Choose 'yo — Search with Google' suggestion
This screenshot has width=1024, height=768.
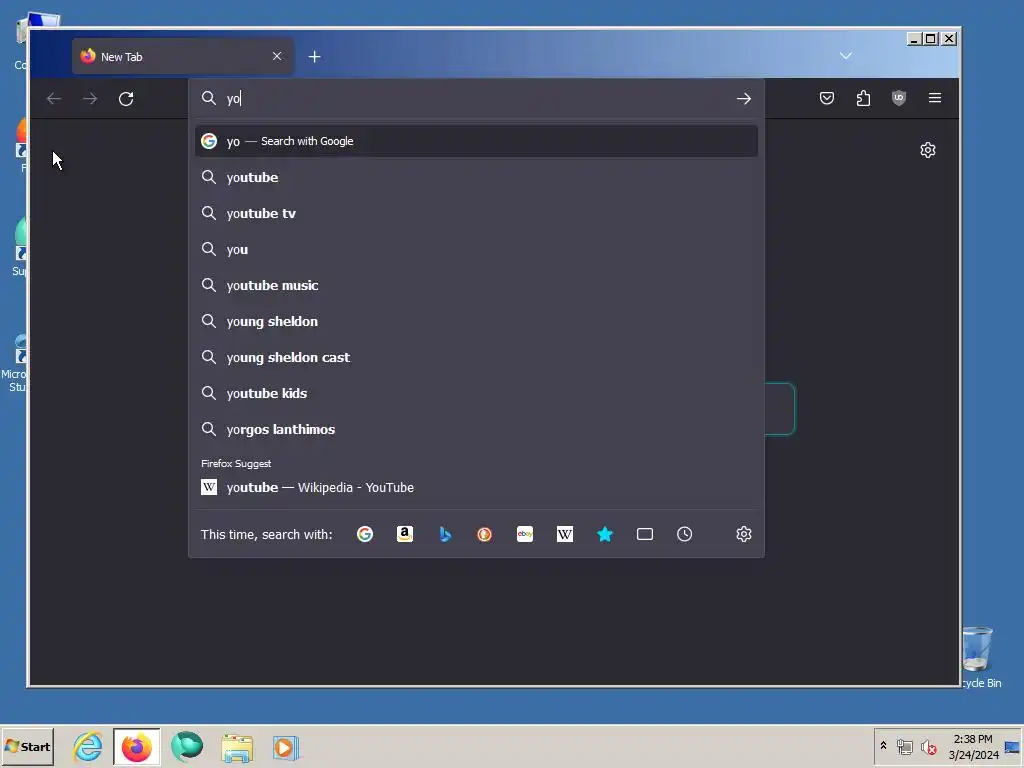(476, 141)
